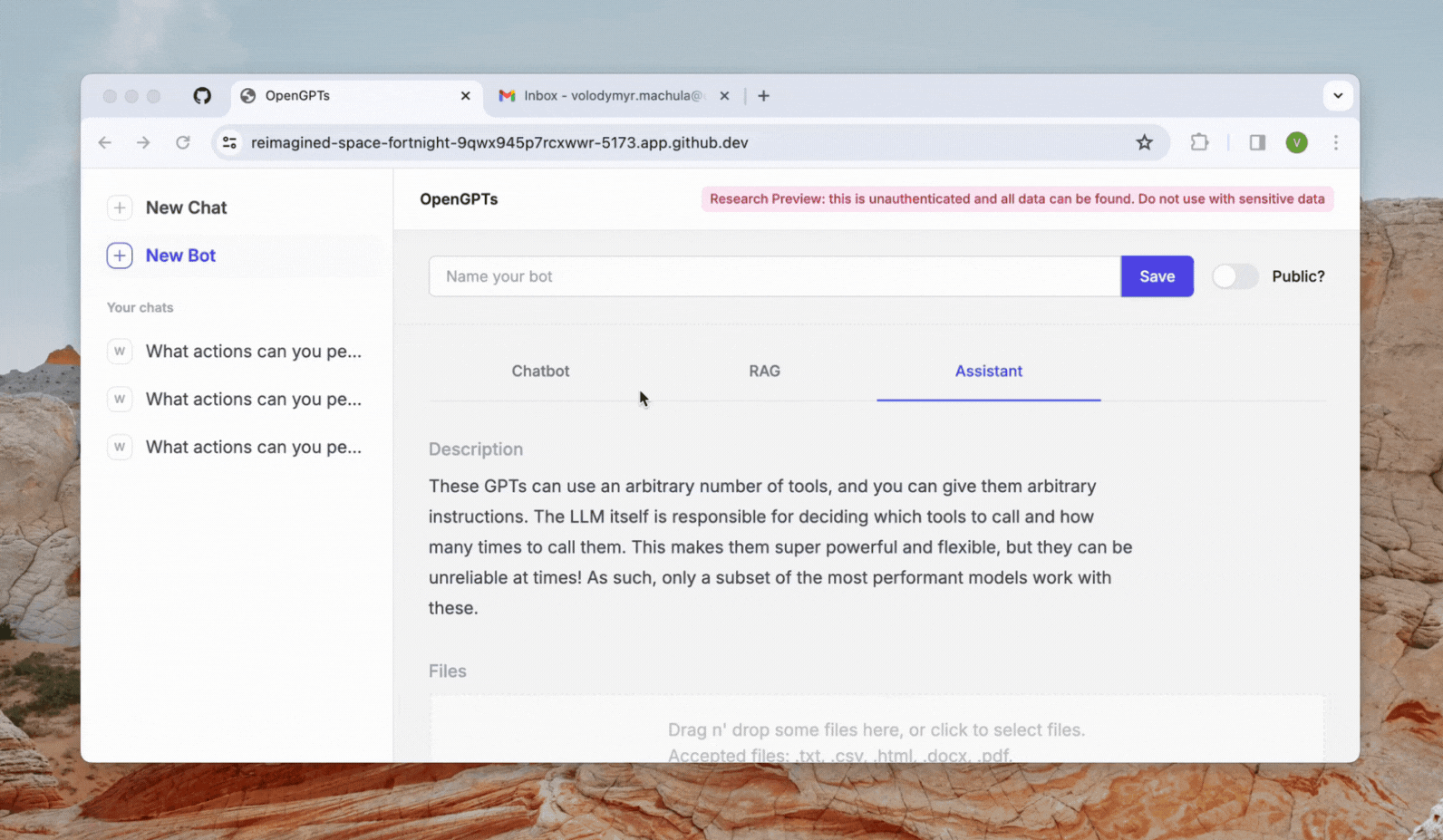Open the browser extensions puzzle icon
The image size is (1443, 840).
pos(1199,142)
